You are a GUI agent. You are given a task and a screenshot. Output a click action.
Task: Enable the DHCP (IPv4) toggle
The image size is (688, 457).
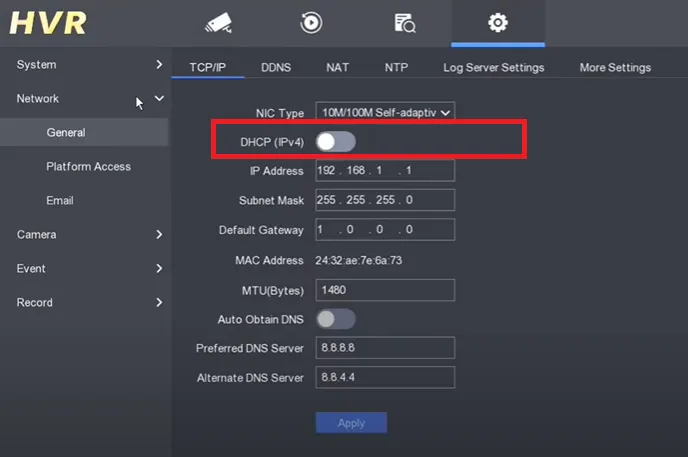[336, 142]
